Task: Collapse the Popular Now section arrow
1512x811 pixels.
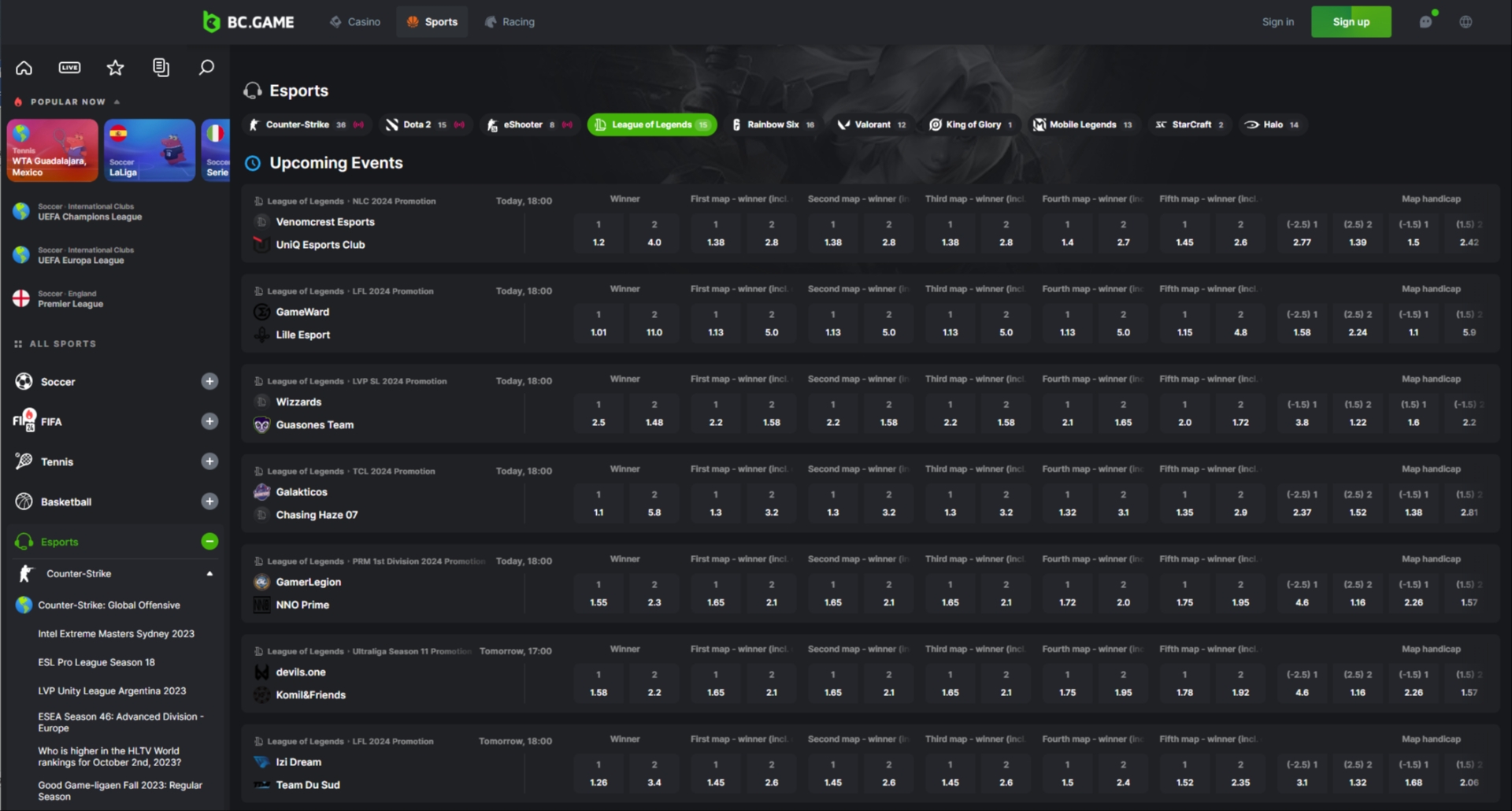Action: click(117, 102)
